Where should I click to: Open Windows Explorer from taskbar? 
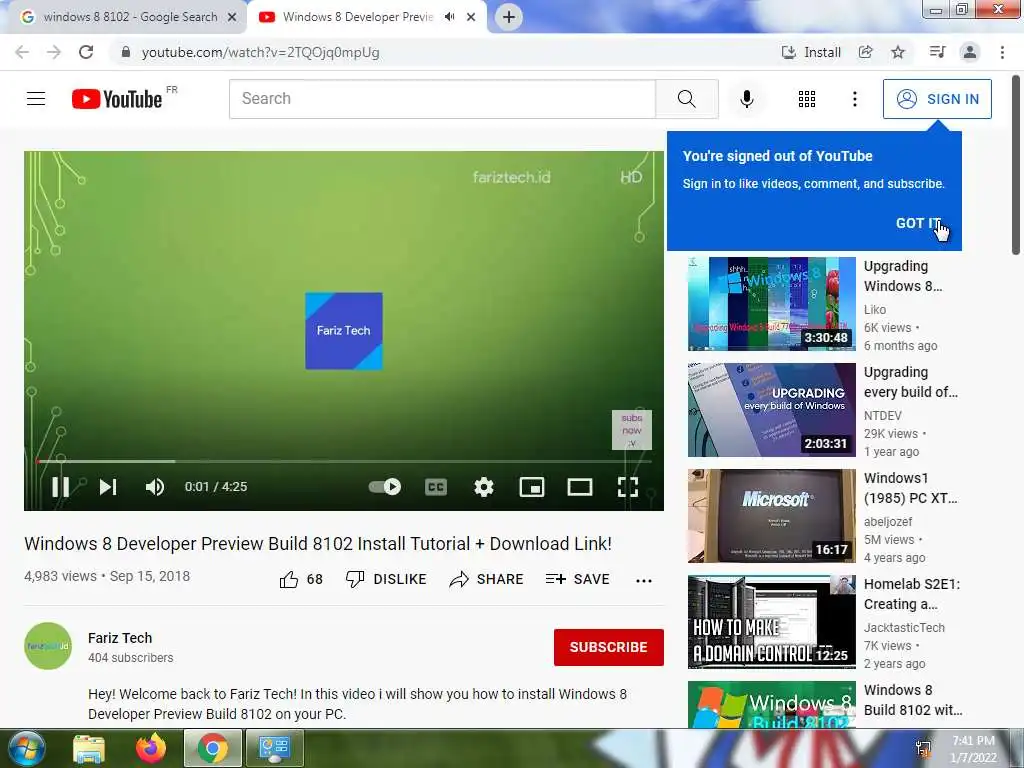pyautogui.click(x=89, y=748)
